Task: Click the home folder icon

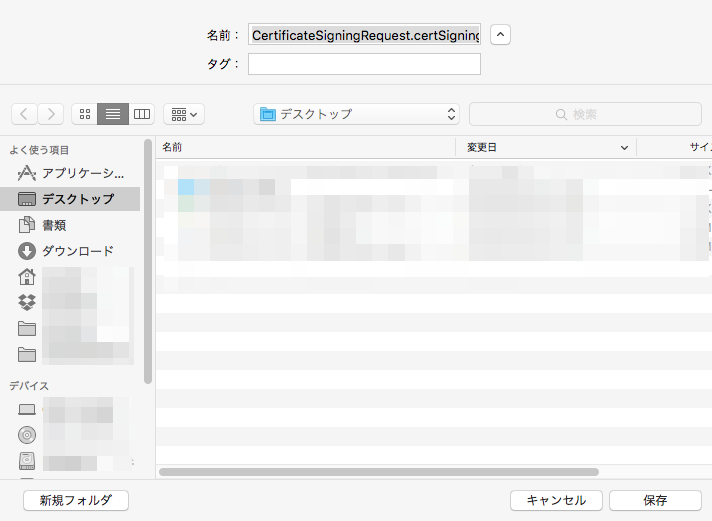Action: [x=27, y=277]
